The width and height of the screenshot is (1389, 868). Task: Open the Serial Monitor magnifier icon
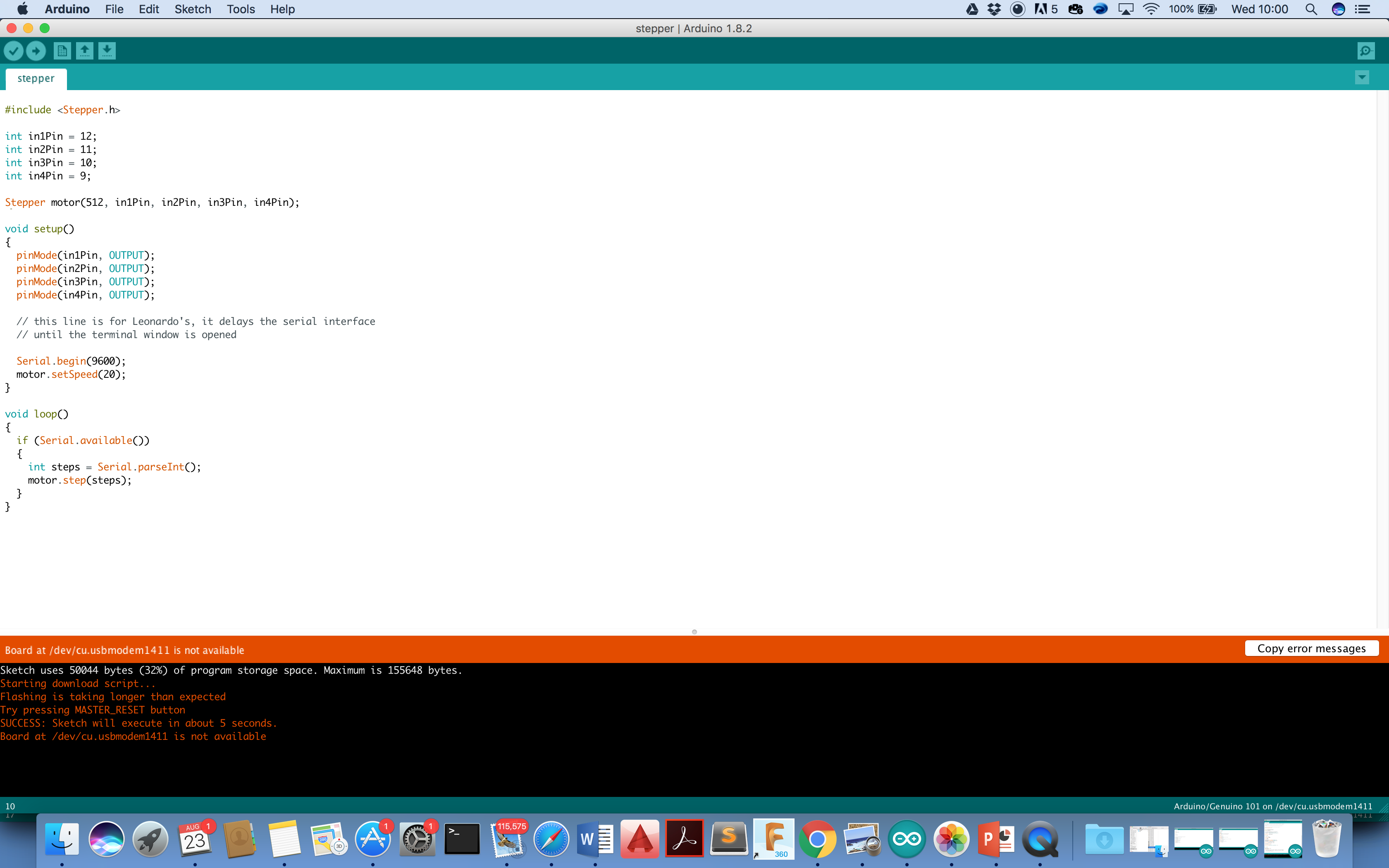tap(1366, 51)
